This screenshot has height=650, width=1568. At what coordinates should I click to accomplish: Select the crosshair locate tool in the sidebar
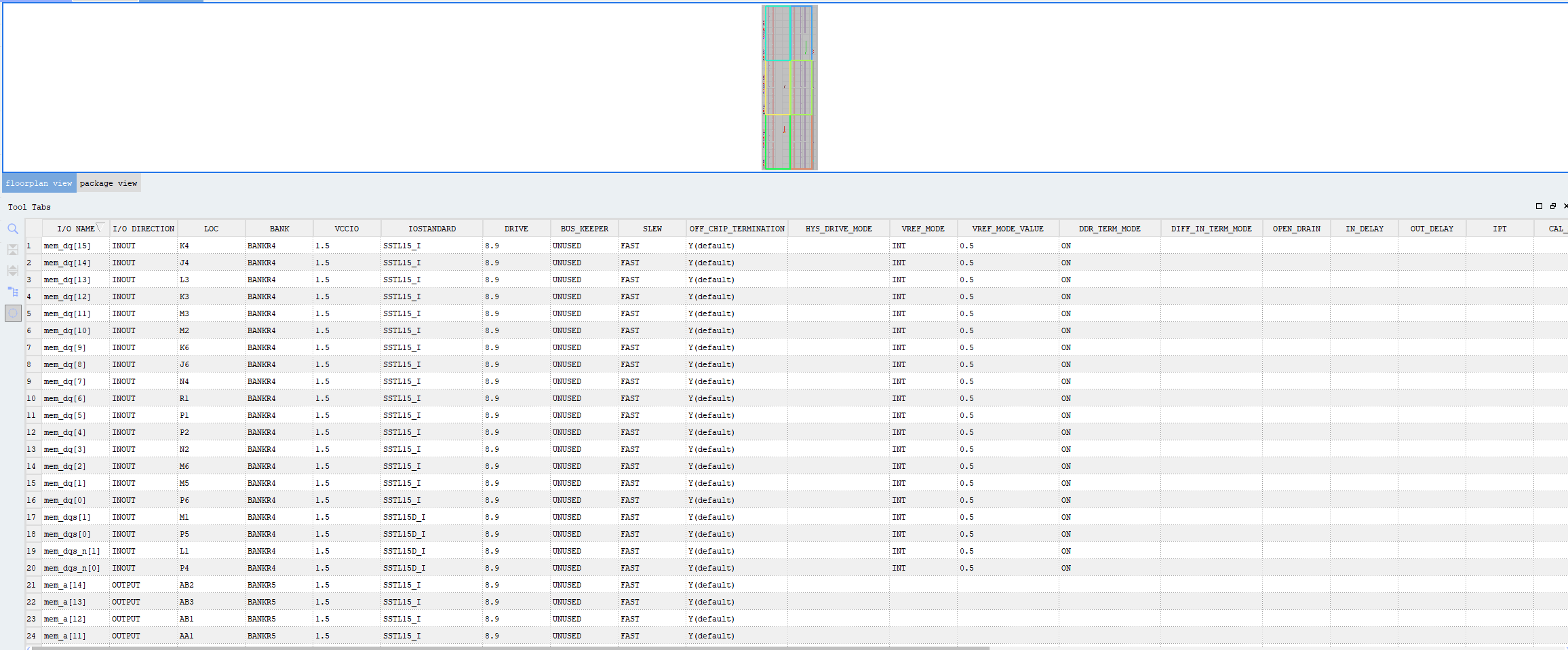[13, 313]
